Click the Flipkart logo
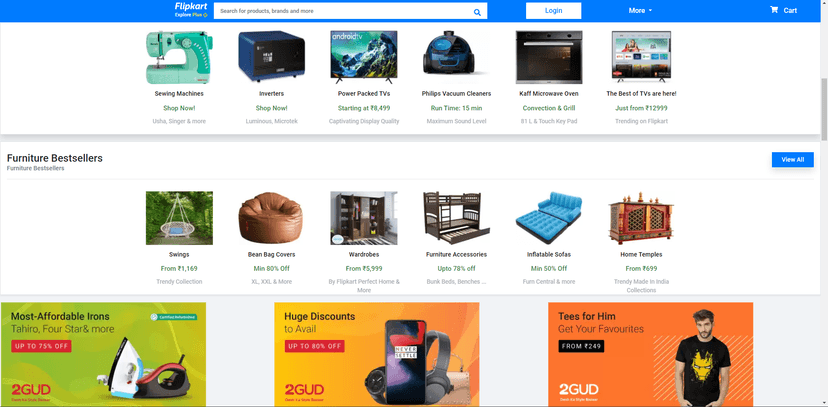The height and width of the screenshot is (407, 828). click(x=189, y=6)
